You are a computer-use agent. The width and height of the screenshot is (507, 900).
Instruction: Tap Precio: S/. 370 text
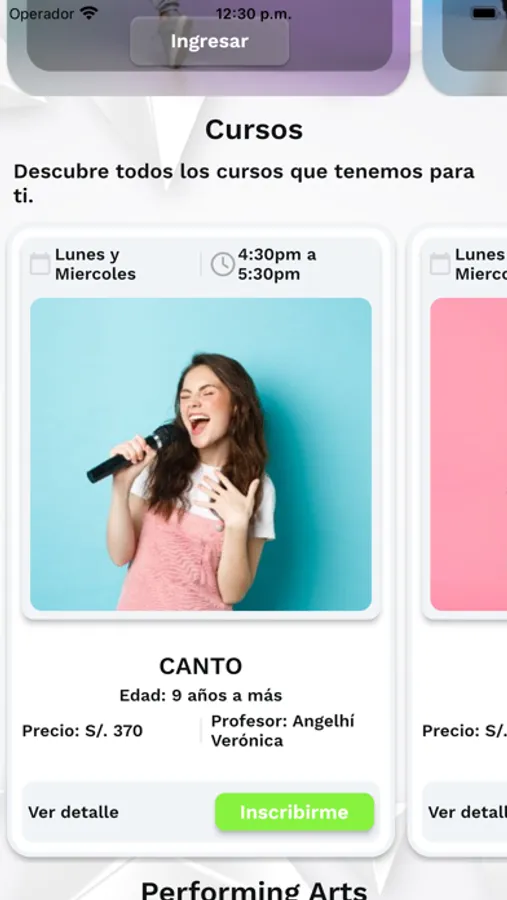tap(83, 731)
